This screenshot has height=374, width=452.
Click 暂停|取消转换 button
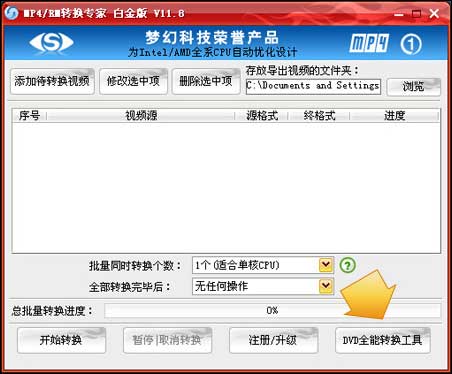coord(167,340)
